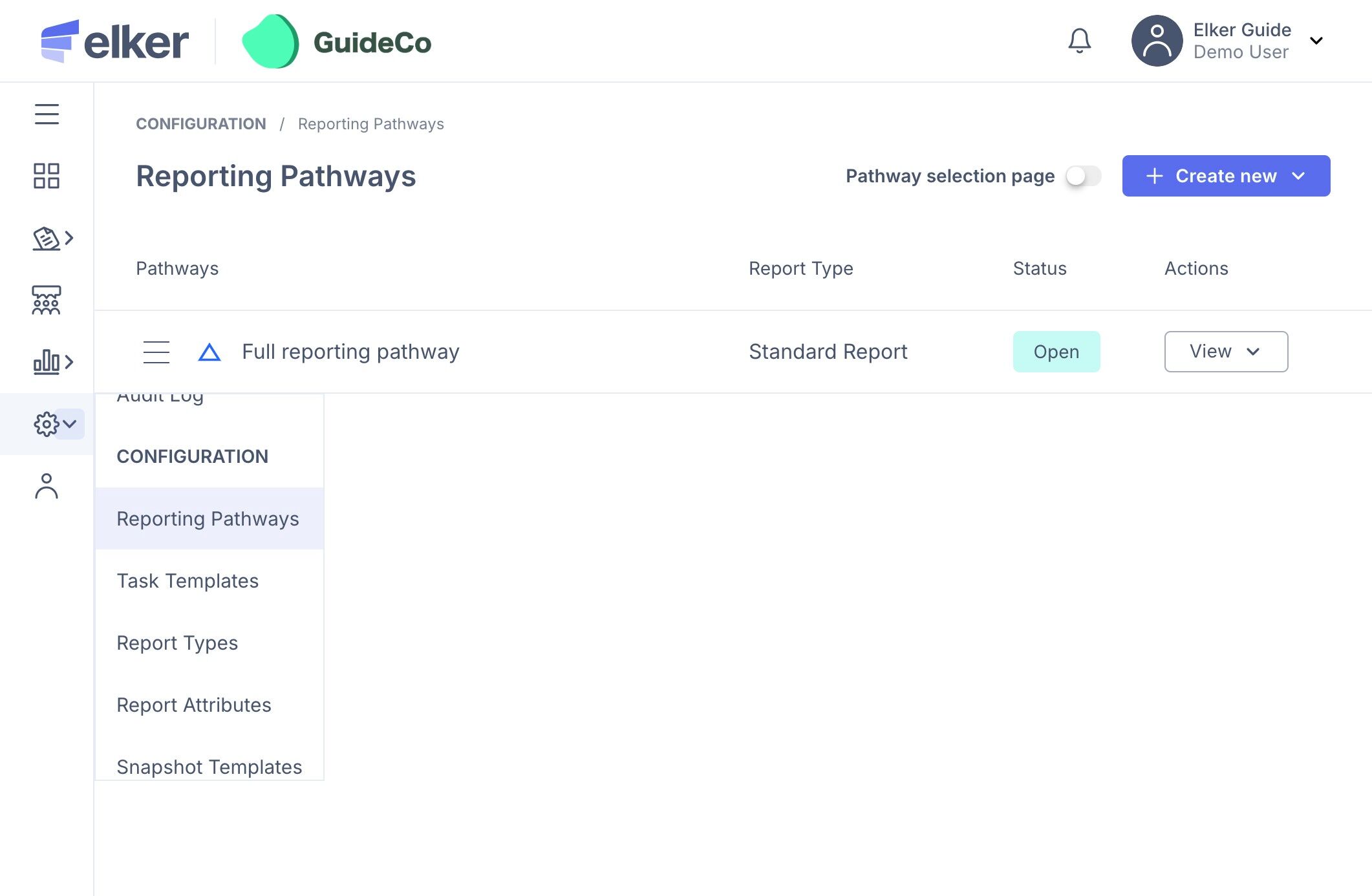This screenshot has width=1372, height=896.
Task: Open the hamburger menu in the sidebar
Action: [47, 114]
